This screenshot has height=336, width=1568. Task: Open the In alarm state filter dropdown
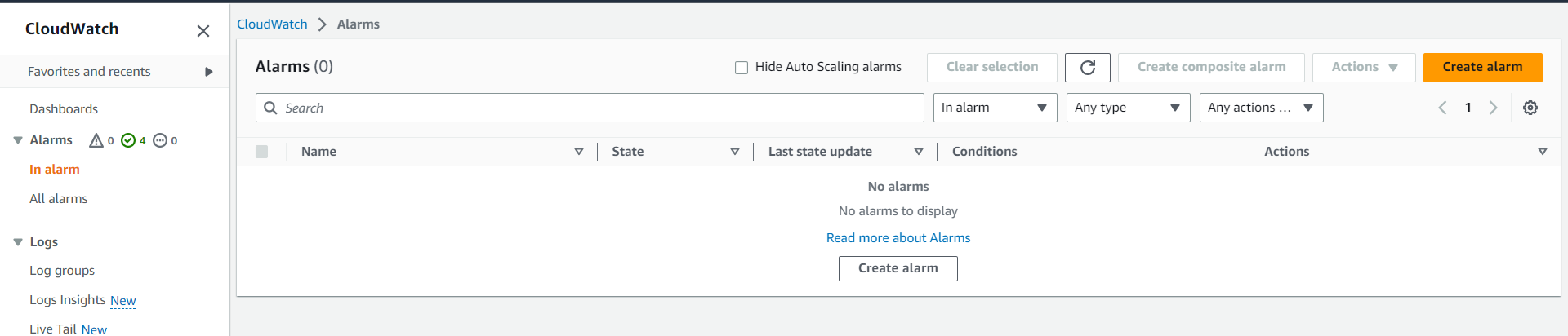pyautogui.click(x=995, y=108)
